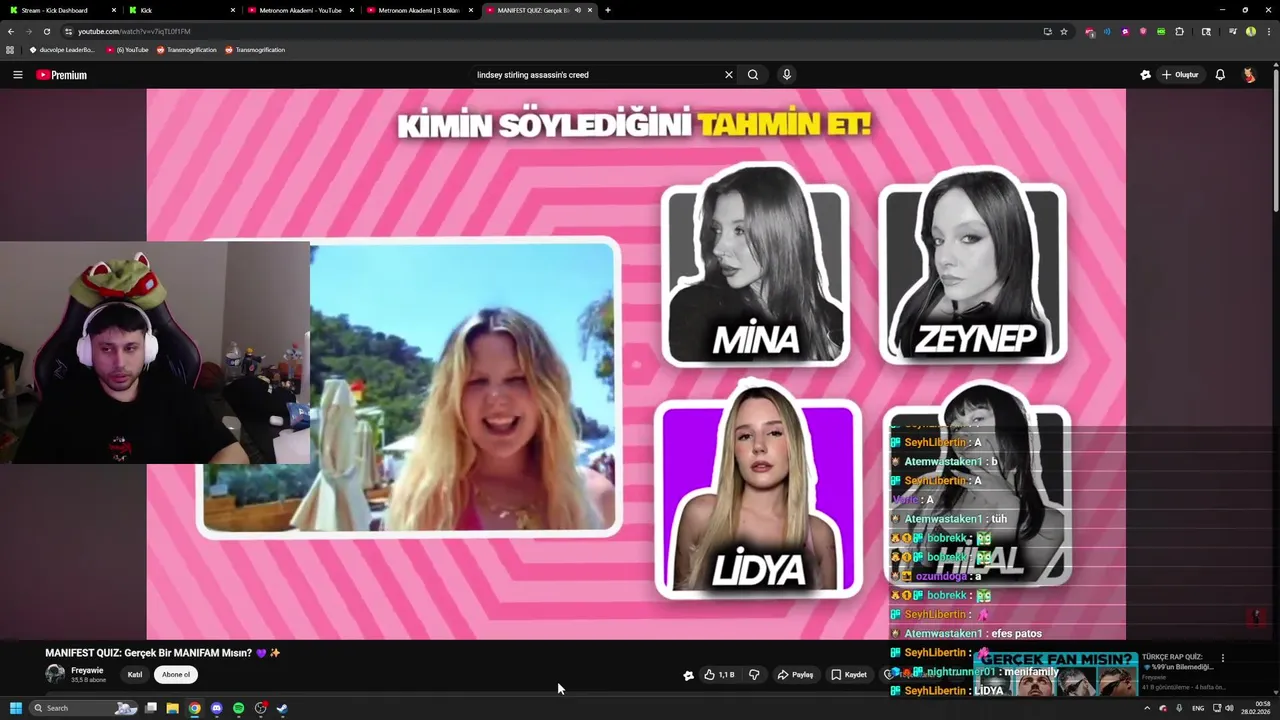Viewport: 1280px width, 720px height.
Task: Clear the search box text
Action: tap(728, 75)
